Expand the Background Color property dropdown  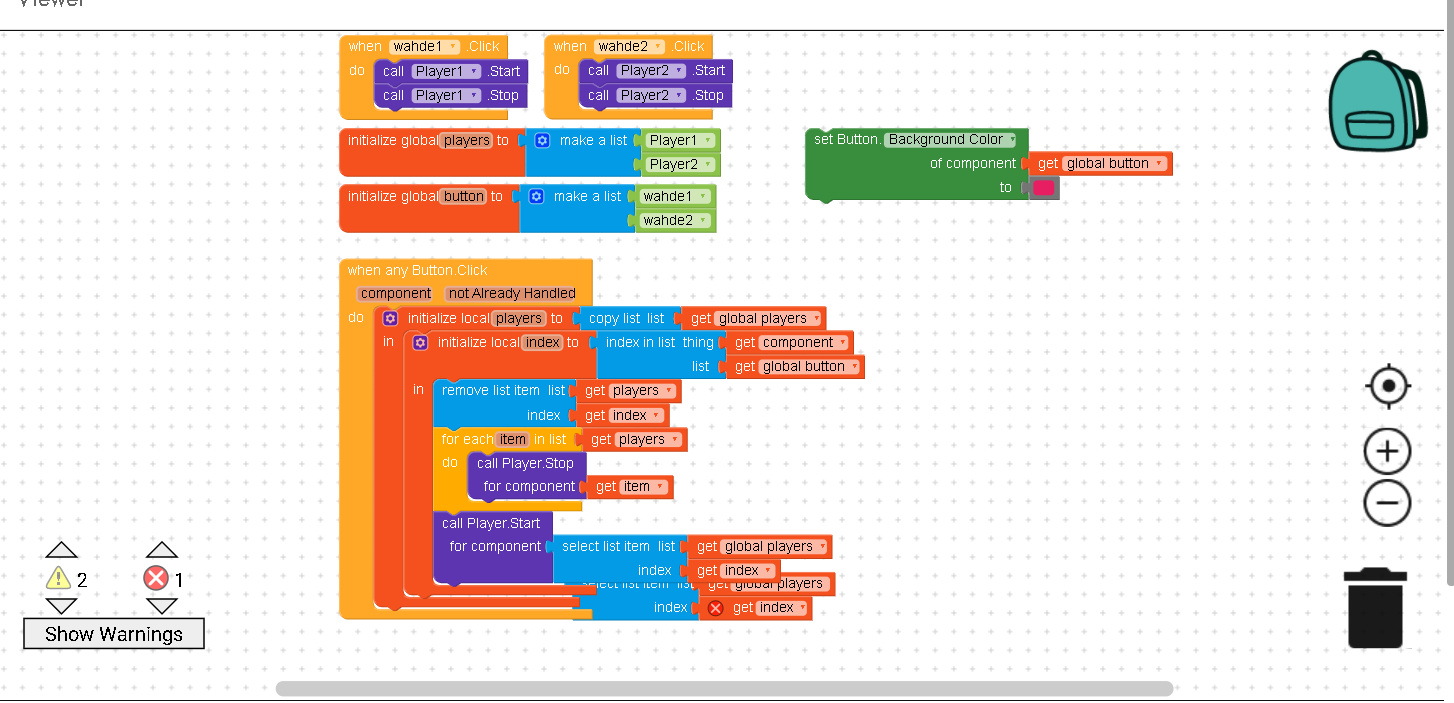1011,140
